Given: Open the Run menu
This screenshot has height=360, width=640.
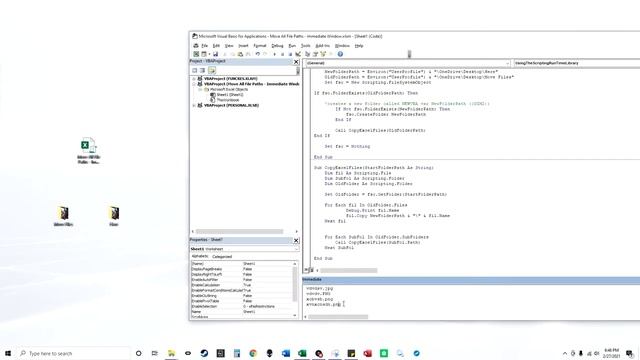Looking at the screenshot, I should point(292,46).
